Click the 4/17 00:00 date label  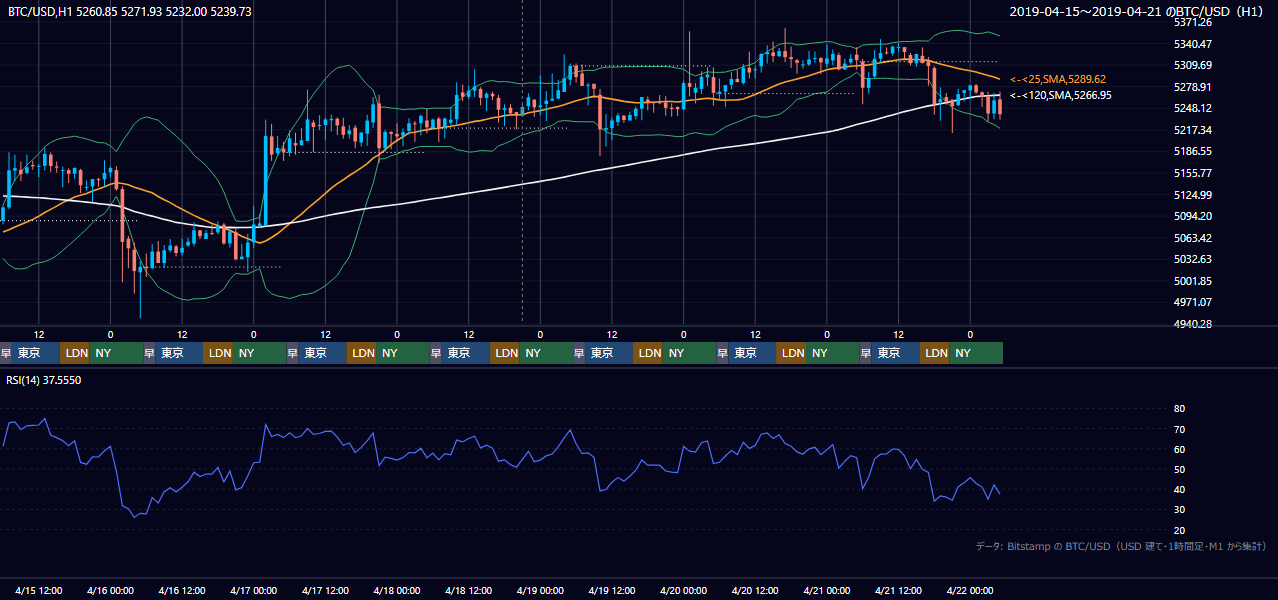tap(253, 590)
